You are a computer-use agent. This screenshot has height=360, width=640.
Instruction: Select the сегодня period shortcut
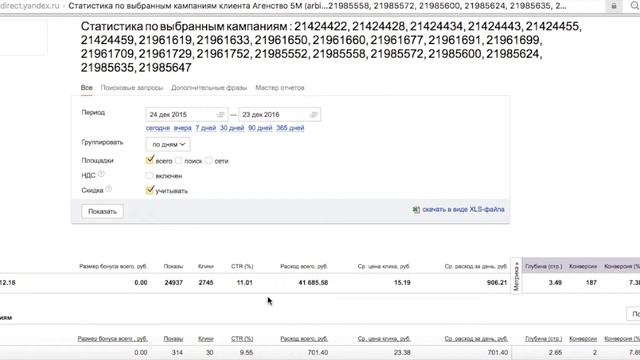pos(158,128)
